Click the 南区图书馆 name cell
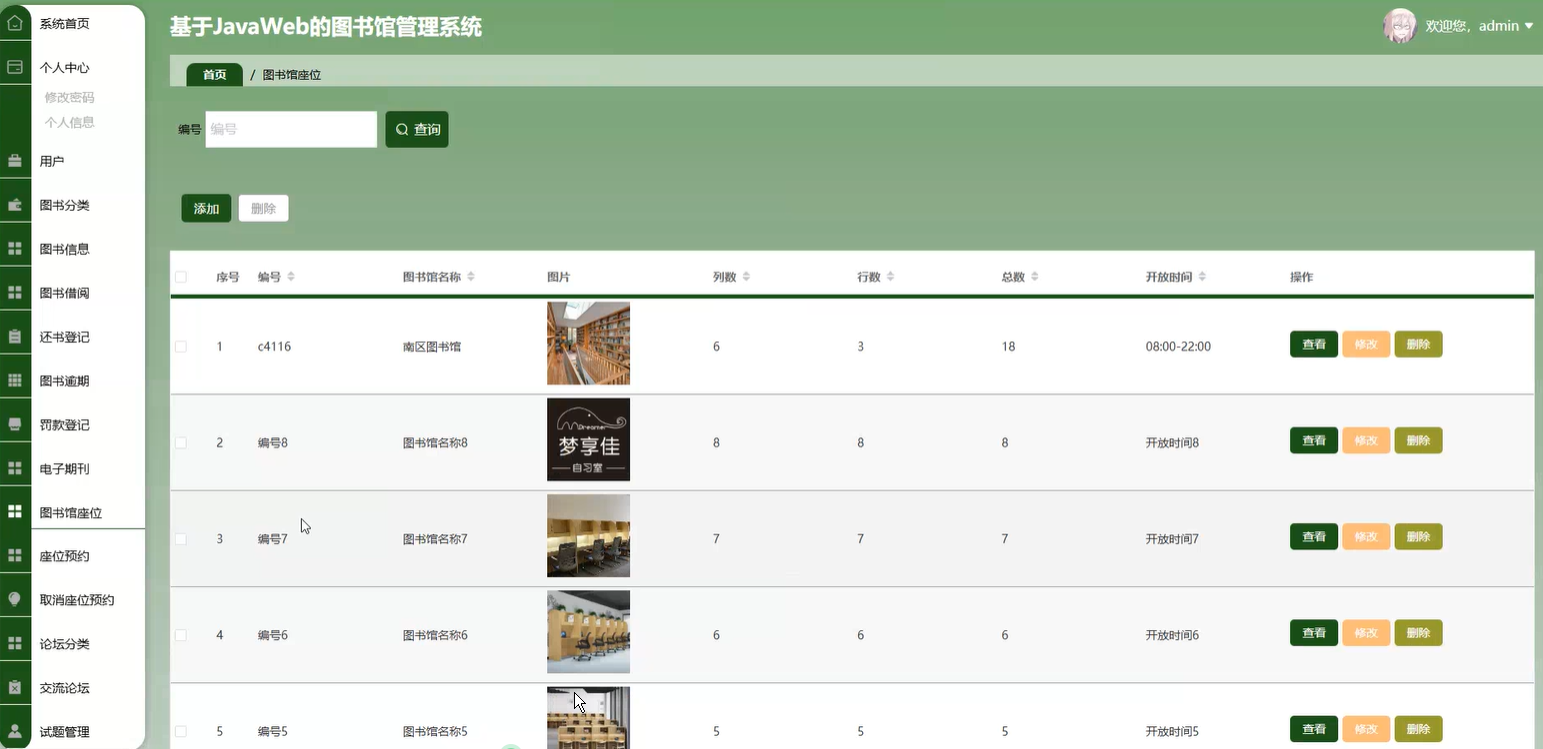The image size is (1543, 749). [x=432, y=346]
